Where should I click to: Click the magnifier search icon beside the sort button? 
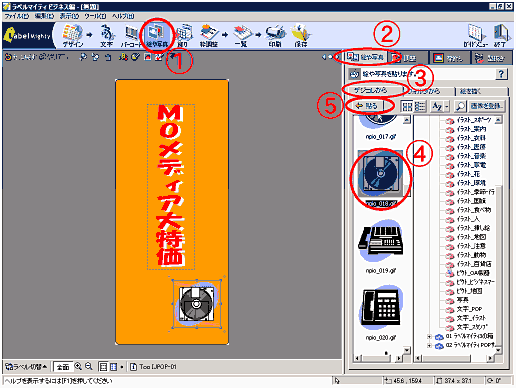coord(460,106)
